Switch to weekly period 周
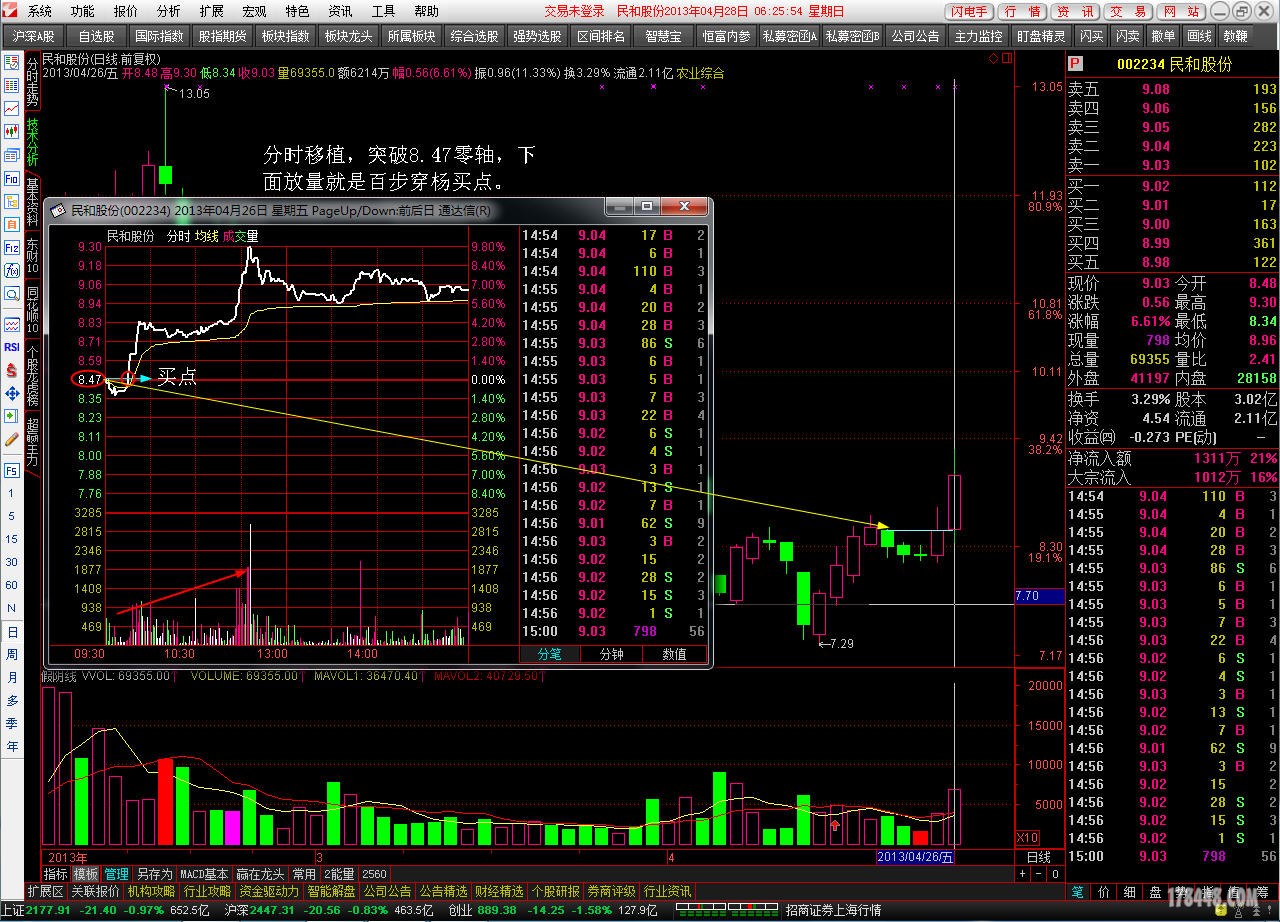1280x922 pixels. pos(12,655)
